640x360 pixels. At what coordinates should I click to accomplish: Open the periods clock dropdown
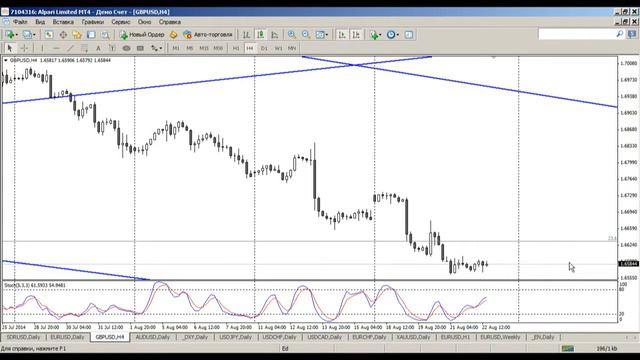coord(393,35)
